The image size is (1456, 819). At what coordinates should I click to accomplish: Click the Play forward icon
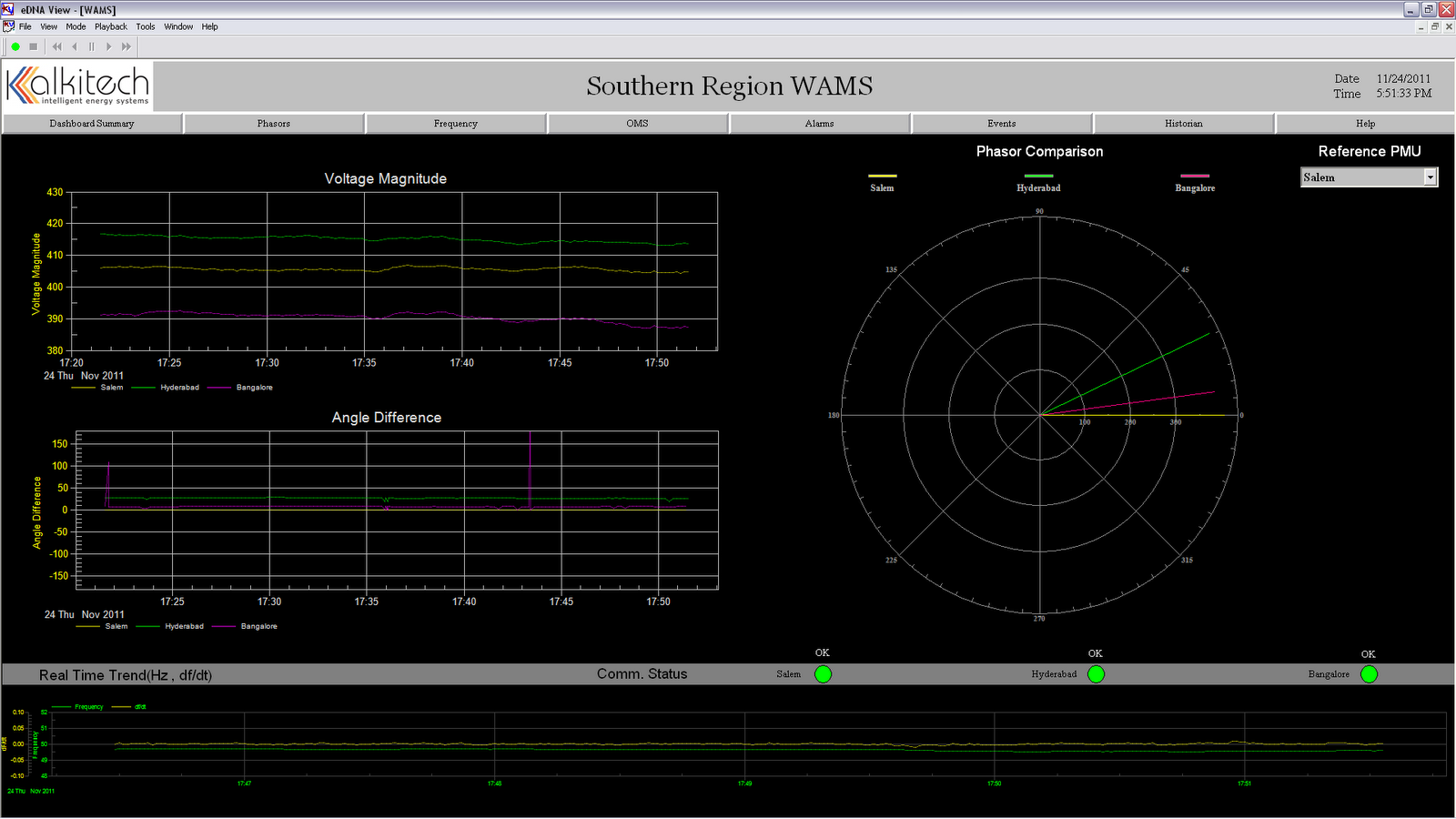click(107, 46)
